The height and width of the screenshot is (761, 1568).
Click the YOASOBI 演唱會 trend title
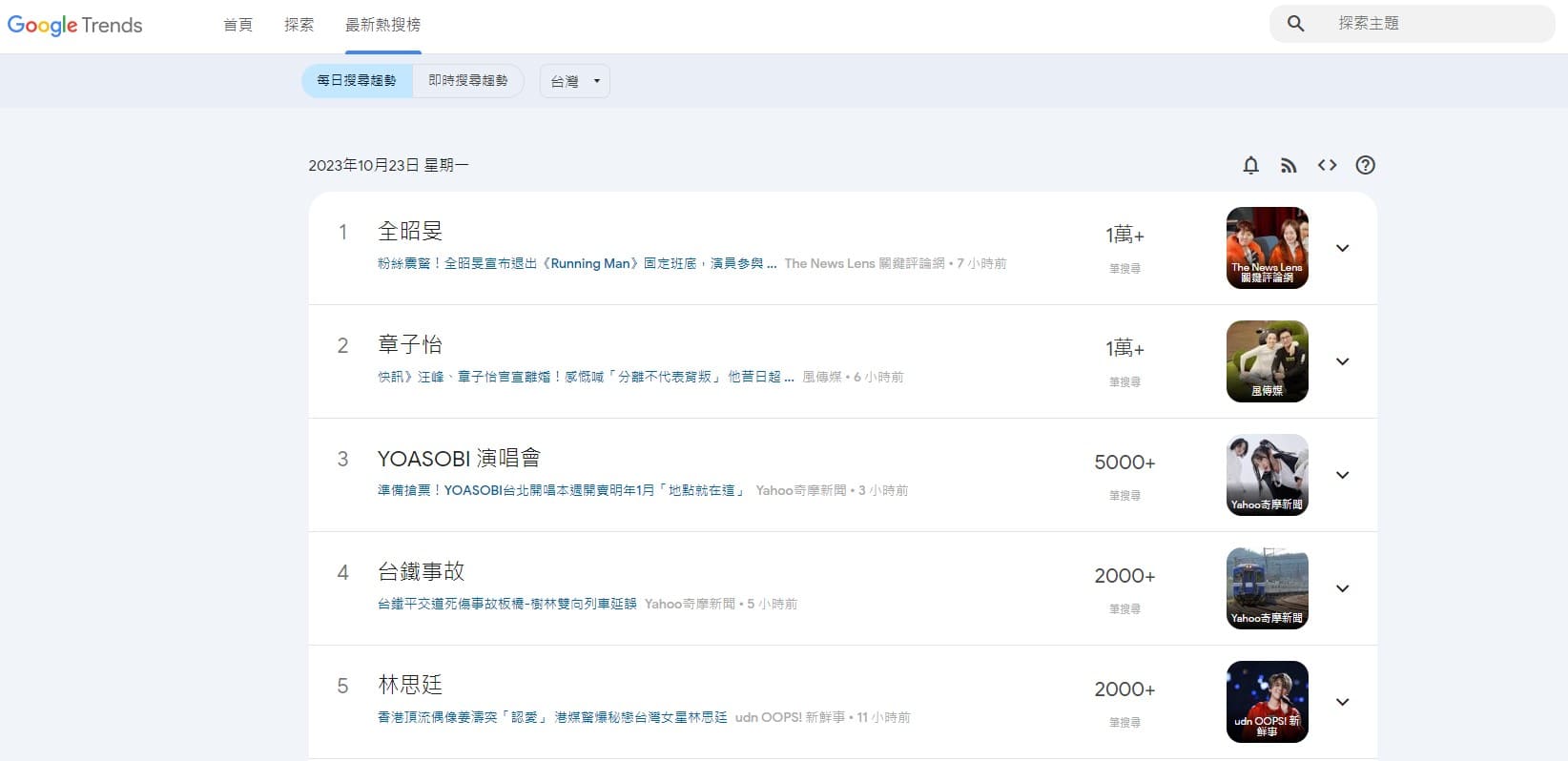coord(459,458)
